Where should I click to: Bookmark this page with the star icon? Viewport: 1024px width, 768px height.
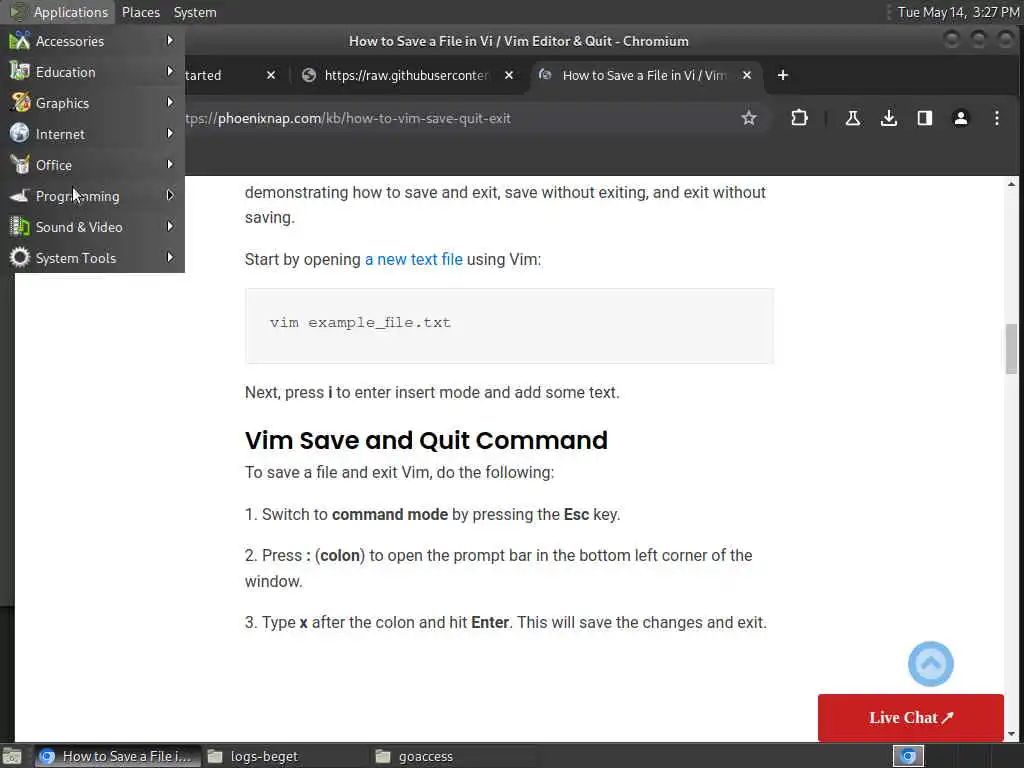[748, 118]
